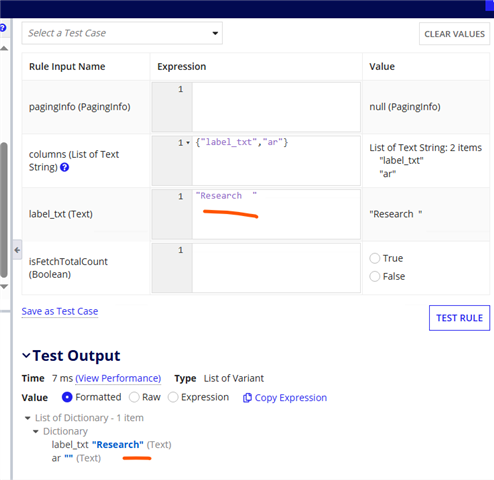Choose the Raw value format

coord(134,397)
